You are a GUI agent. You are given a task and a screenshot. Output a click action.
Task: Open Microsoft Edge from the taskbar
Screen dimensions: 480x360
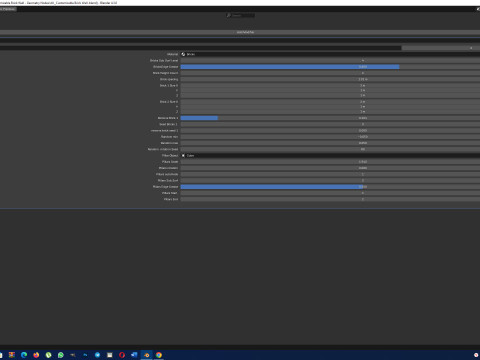pyautogui.click(x=24, y=355)
